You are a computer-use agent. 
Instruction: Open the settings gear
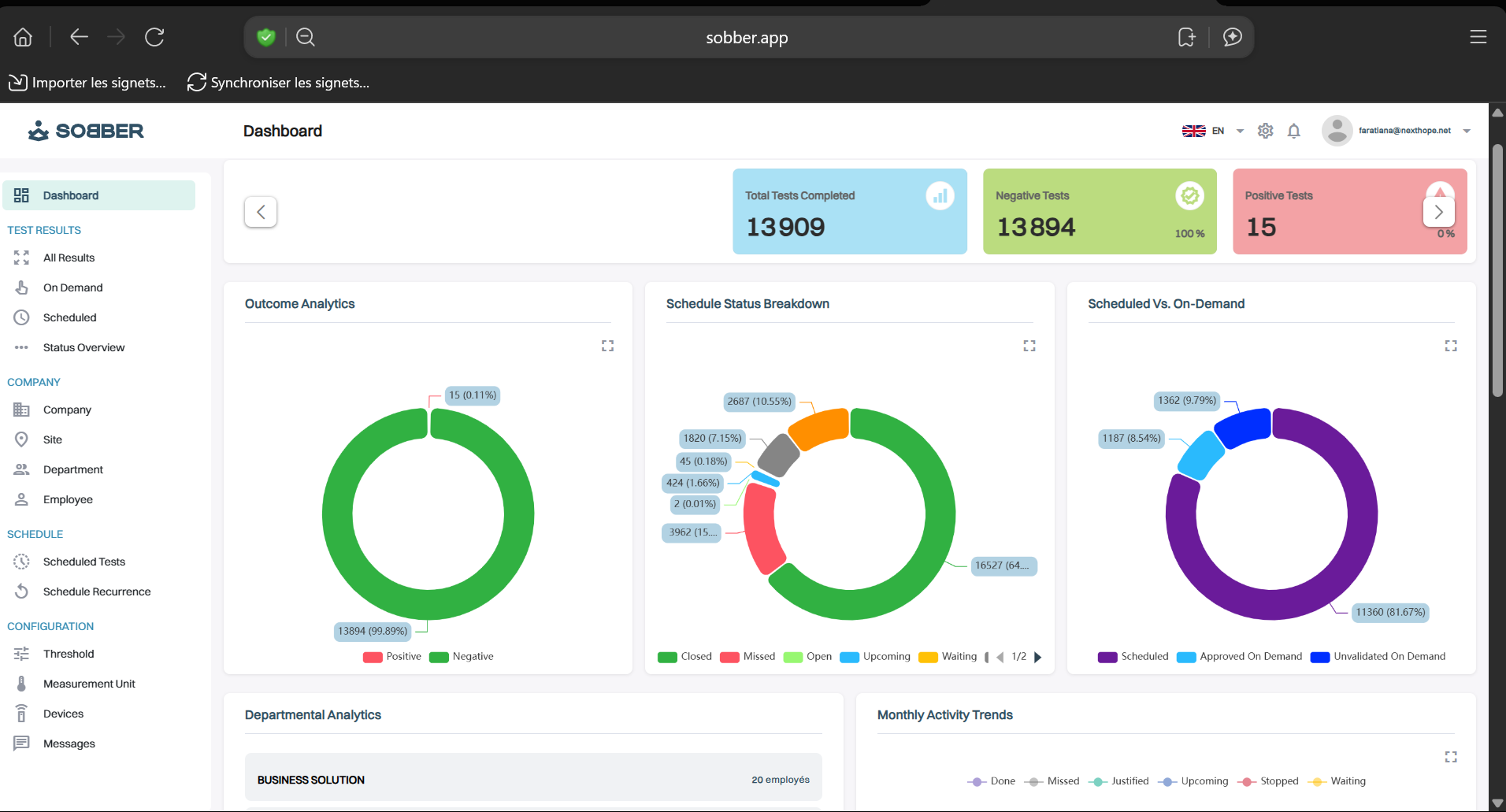(x=1266, y=131)
